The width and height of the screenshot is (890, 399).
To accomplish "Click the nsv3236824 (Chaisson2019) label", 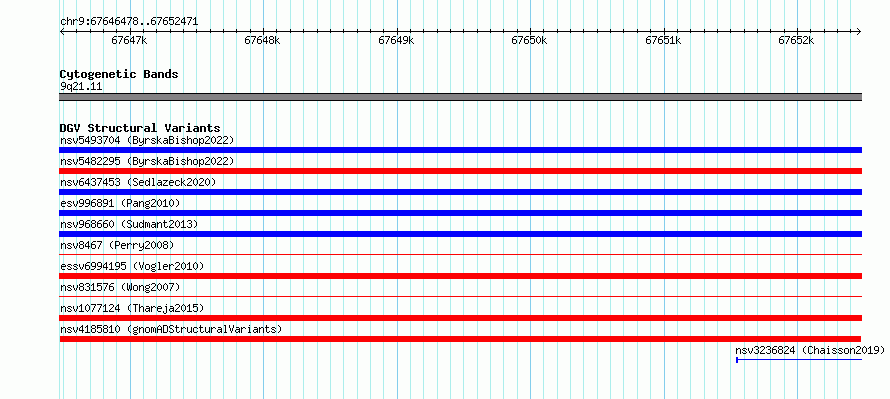I will coord(810,350).
